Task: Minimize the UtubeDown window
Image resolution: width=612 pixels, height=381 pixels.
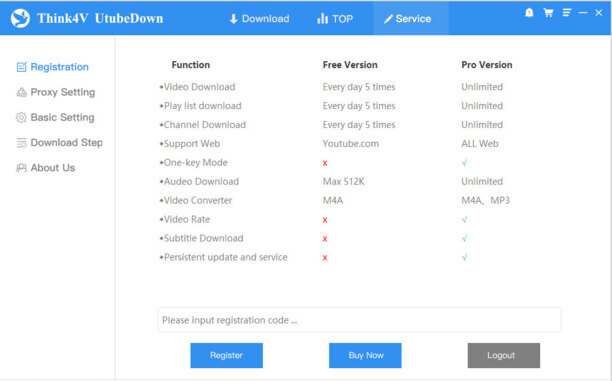Action: click(583, 13)
